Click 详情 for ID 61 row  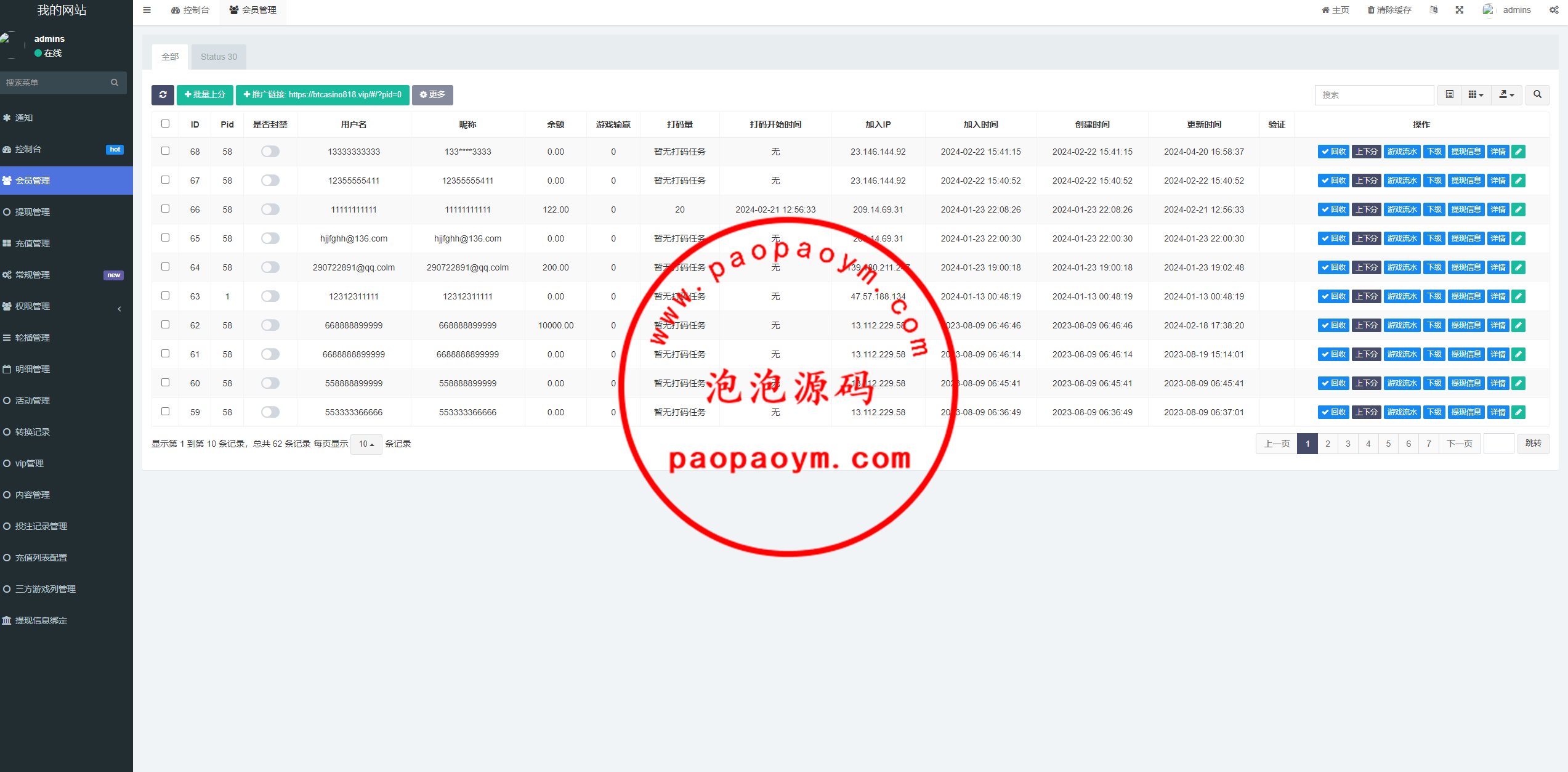1498,354
